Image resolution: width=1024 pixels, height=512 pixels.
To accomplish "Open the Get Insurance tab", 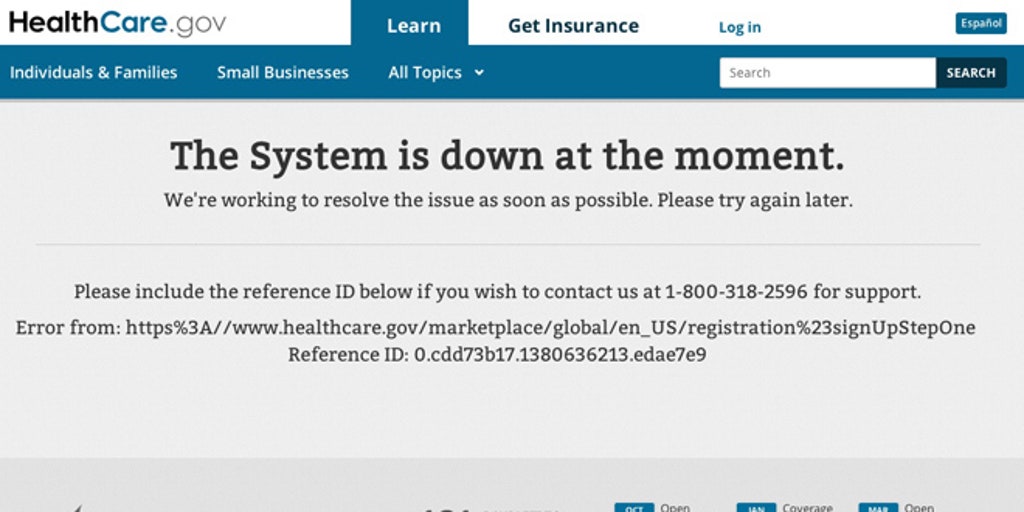I will click(573, 25).
